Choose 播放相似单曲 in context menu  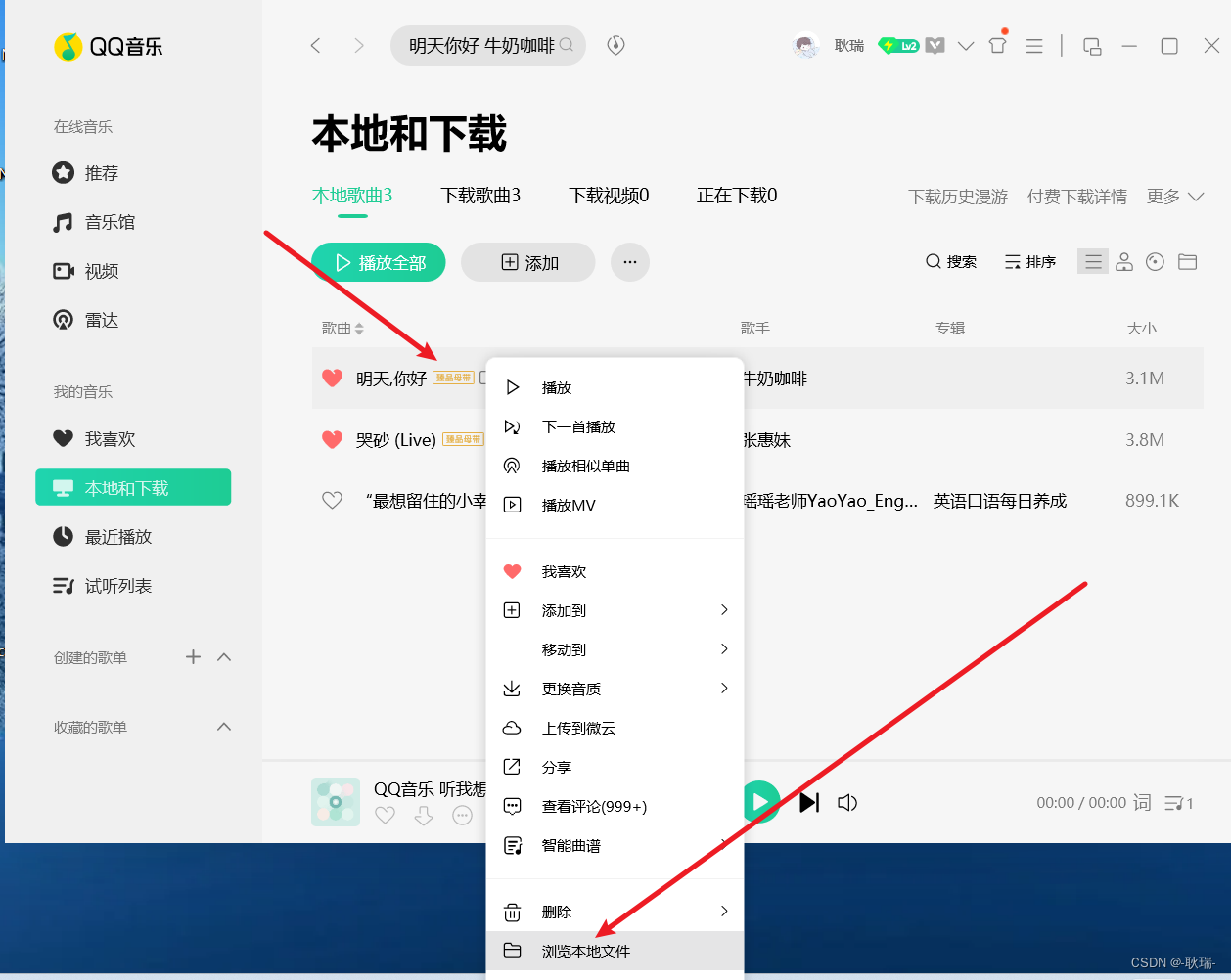coord(615,466)
